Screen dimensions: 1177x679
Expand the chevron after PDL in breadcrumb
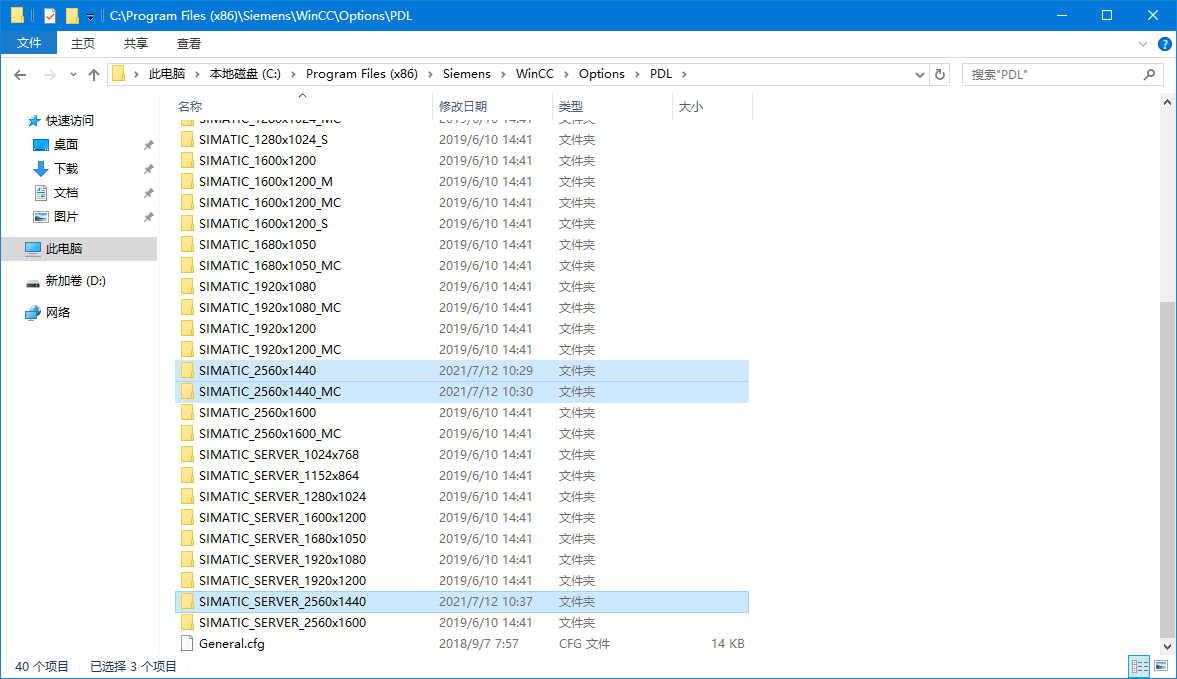coord(684,74)
